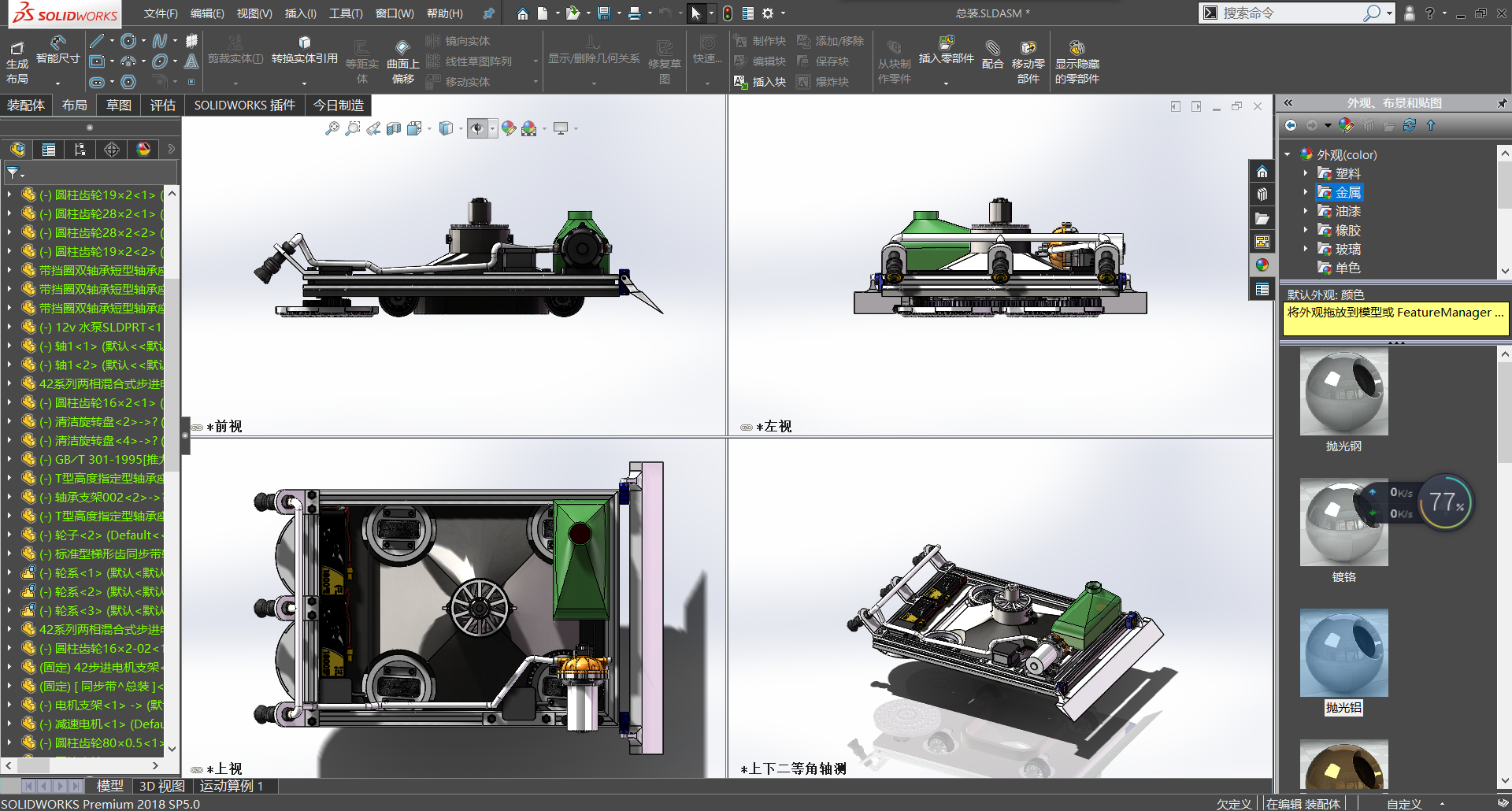Click the Rebuild traffic light icon

pyautogui.click(x=727, y=13)
